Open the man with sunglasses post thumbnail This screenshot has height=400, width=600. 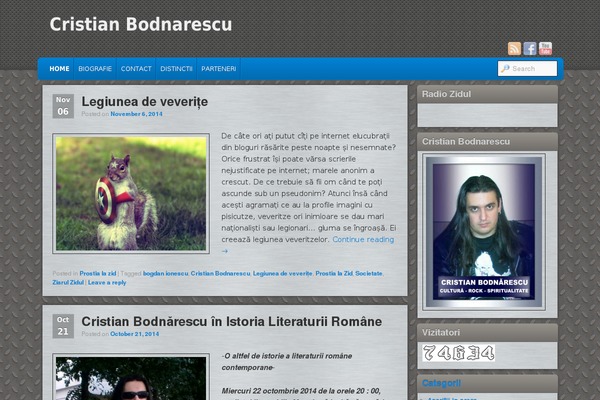(x=131, y=377)
